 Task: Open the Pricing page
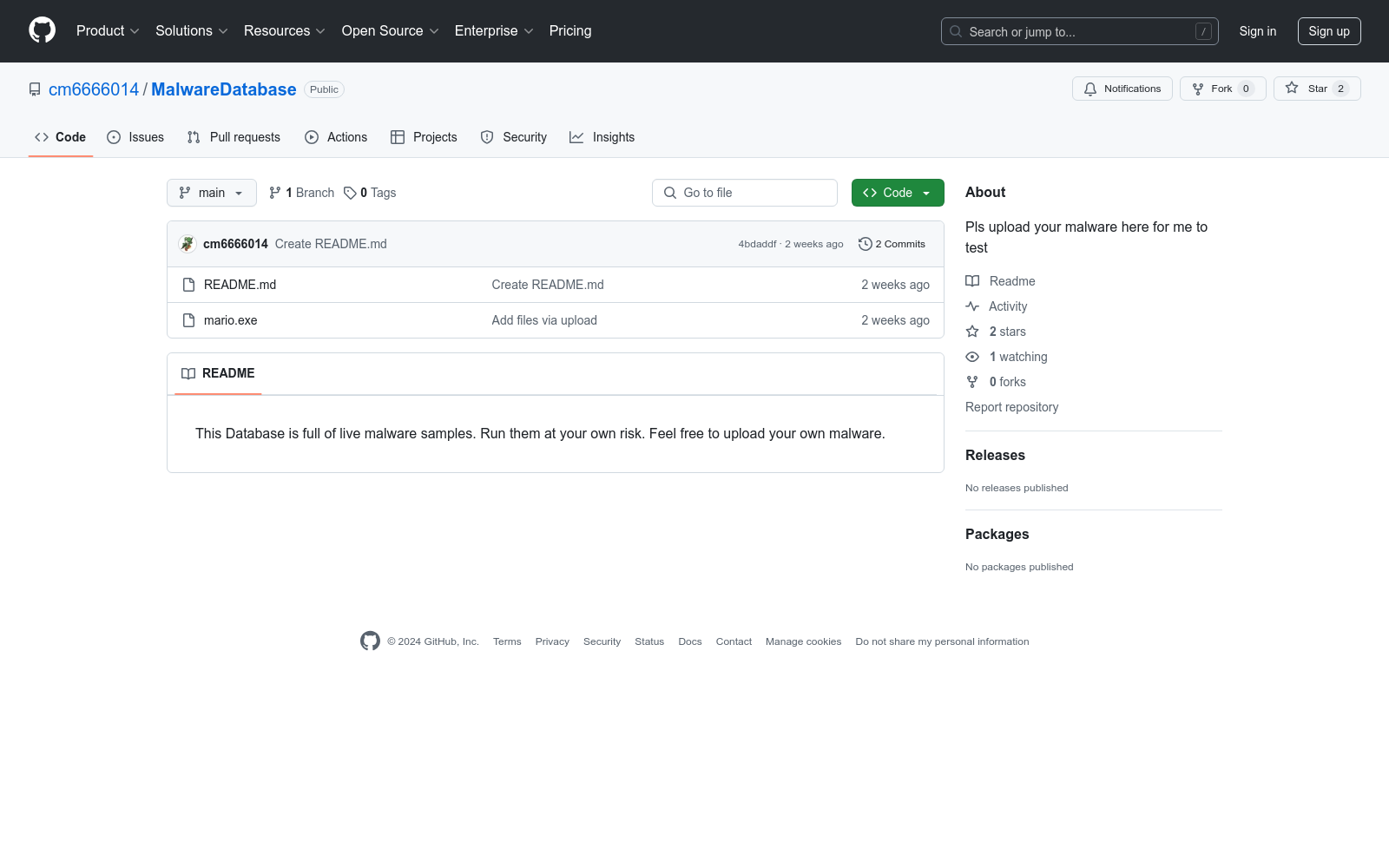pyautogui.click(x=570, y=30)
